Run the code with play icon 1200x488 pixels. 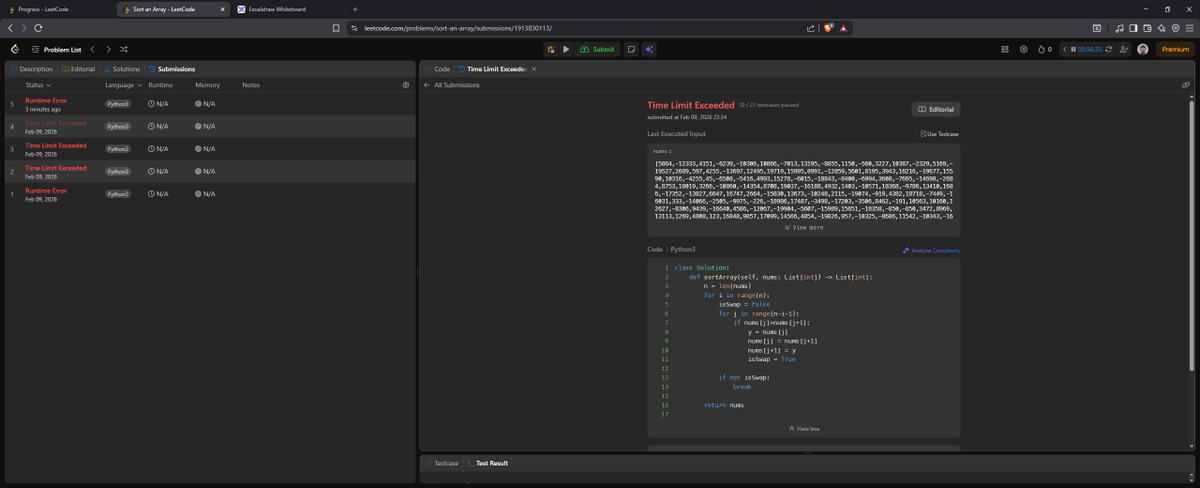(x=566, y=49)
